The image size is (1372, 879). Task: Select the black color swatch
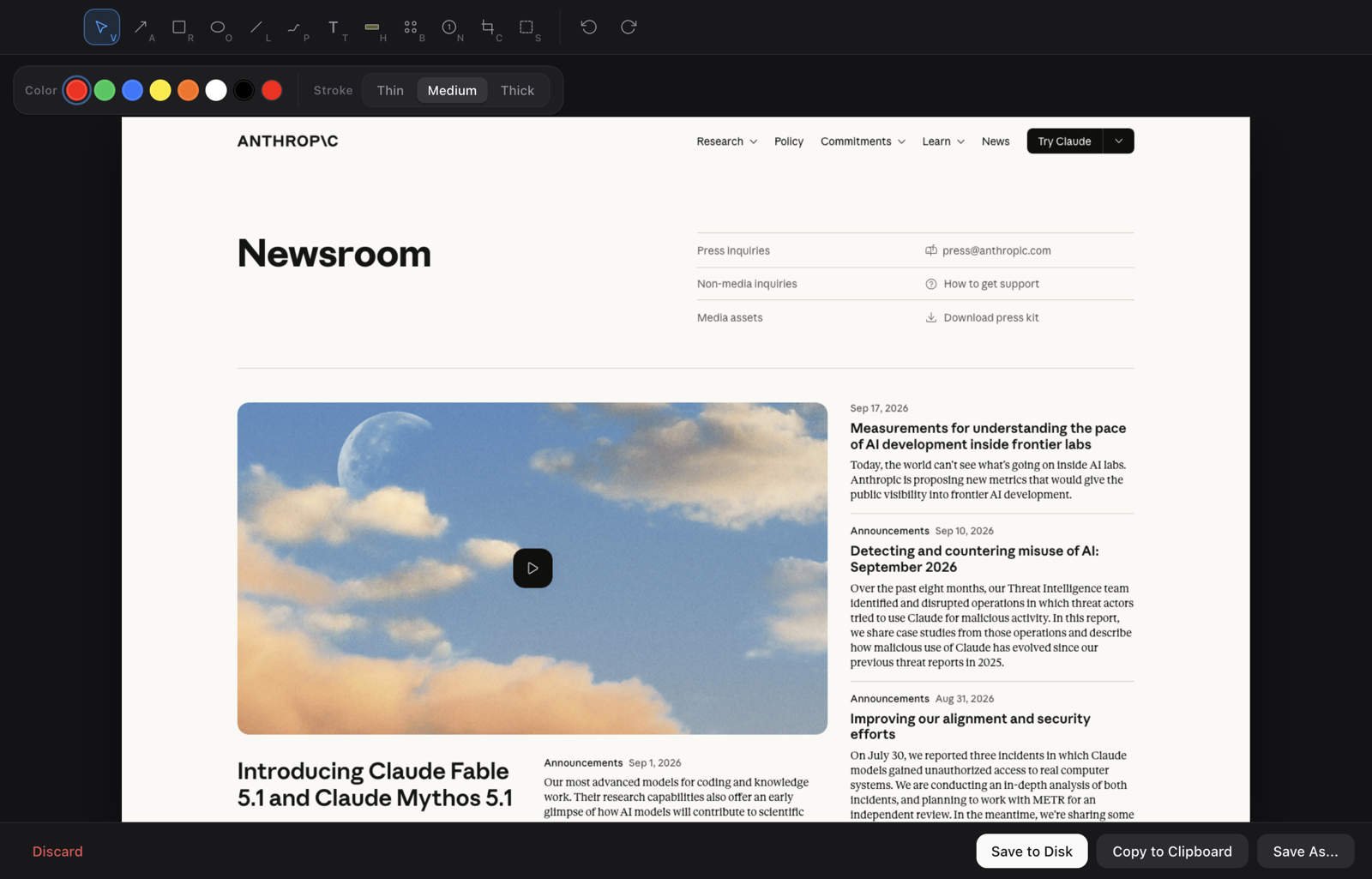tap(244, 90)
